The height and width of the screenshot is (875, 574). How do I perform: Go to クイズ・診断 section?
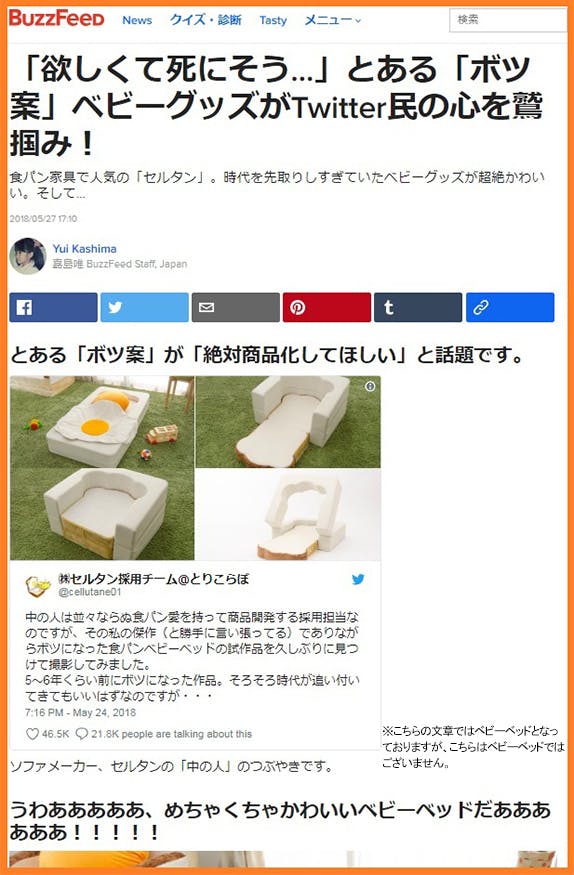[x=206, y=20]
